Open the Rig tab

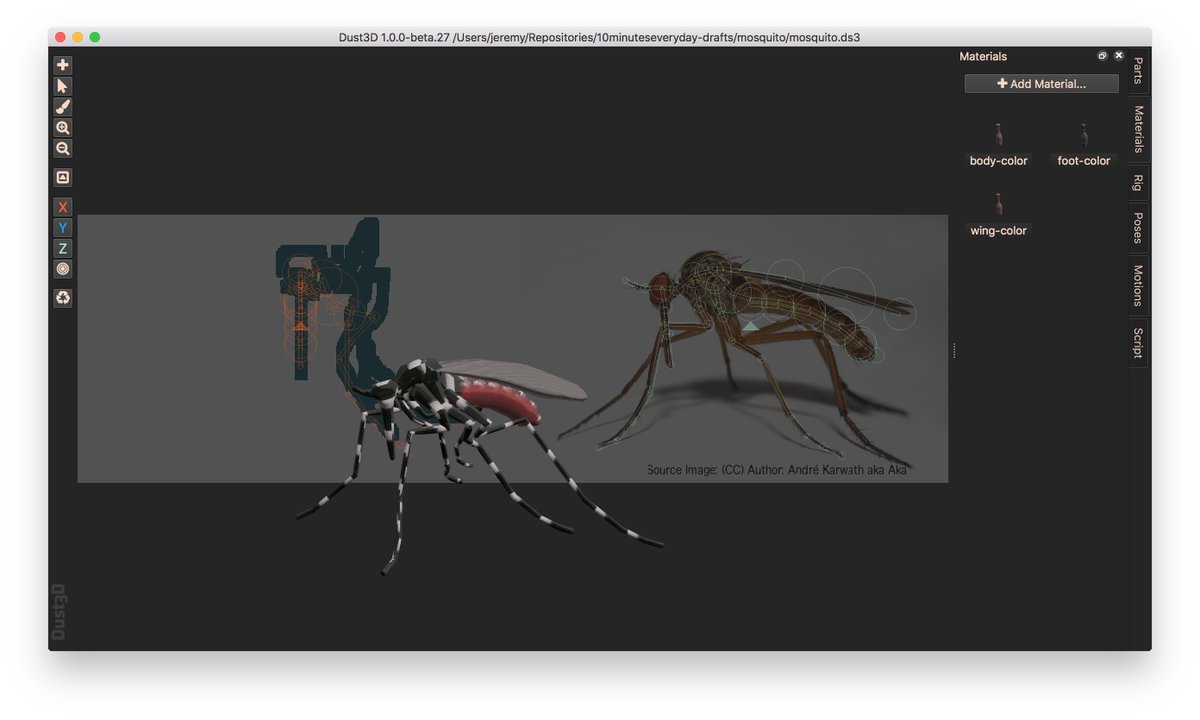pos(1138,183)
